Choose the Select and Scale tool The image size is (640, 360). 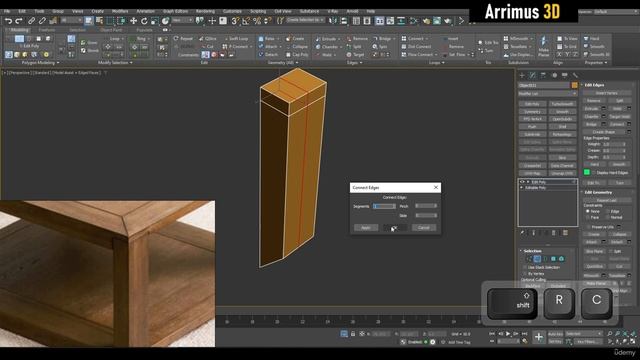(154, 21)
